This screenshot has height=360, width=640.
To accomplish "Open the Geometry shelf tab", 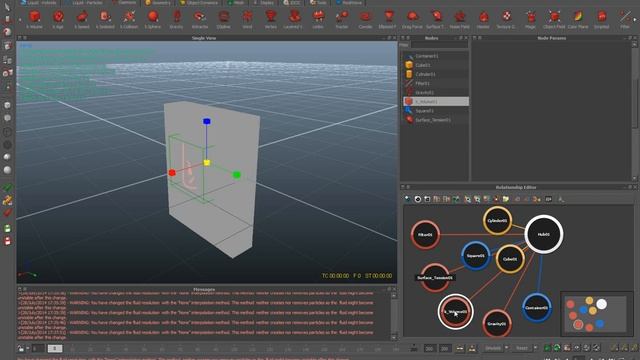I will [x=158, y=2].
